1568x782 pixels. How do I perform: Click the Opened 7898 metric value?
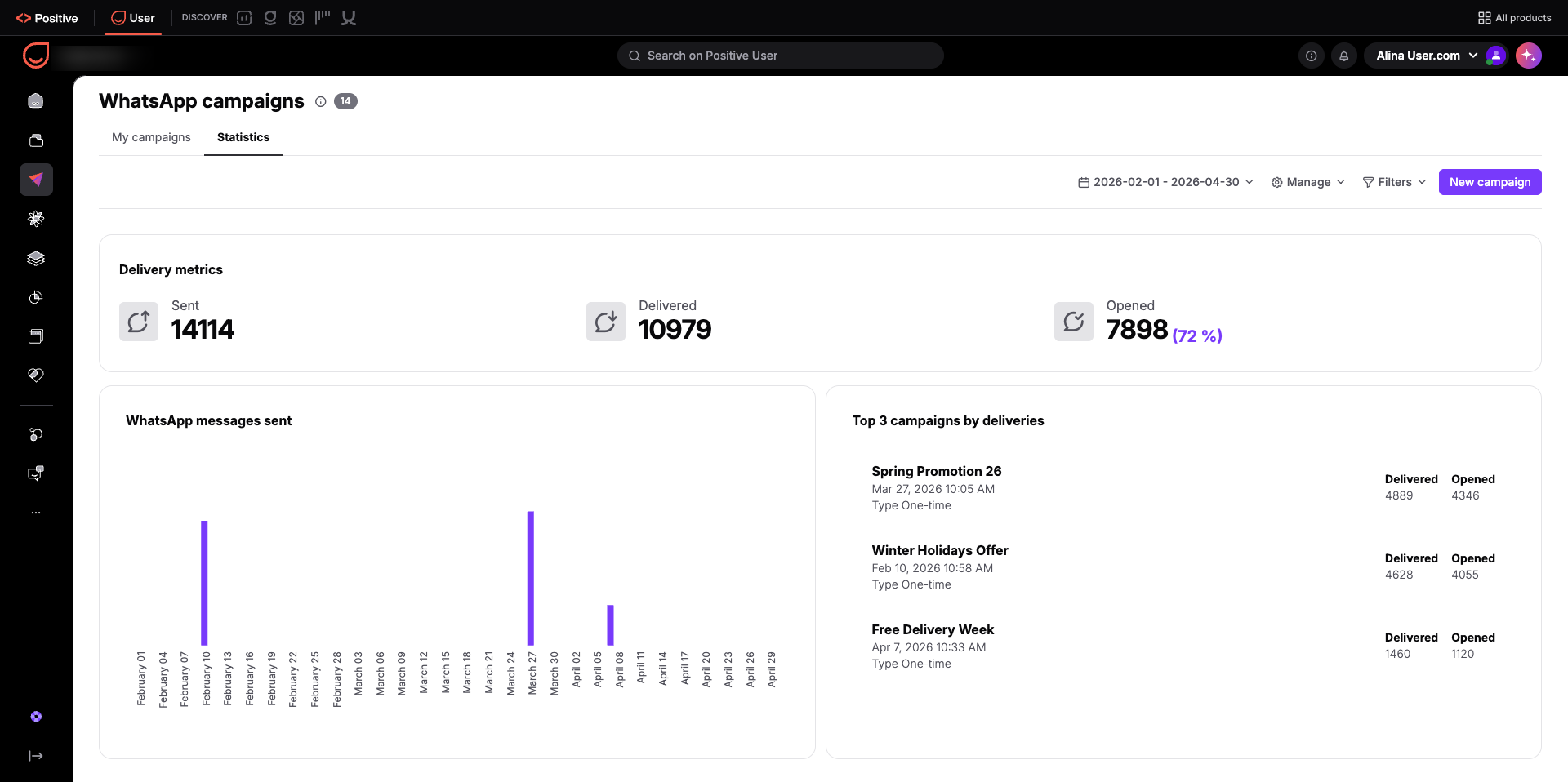click(x=1137, y=329)
